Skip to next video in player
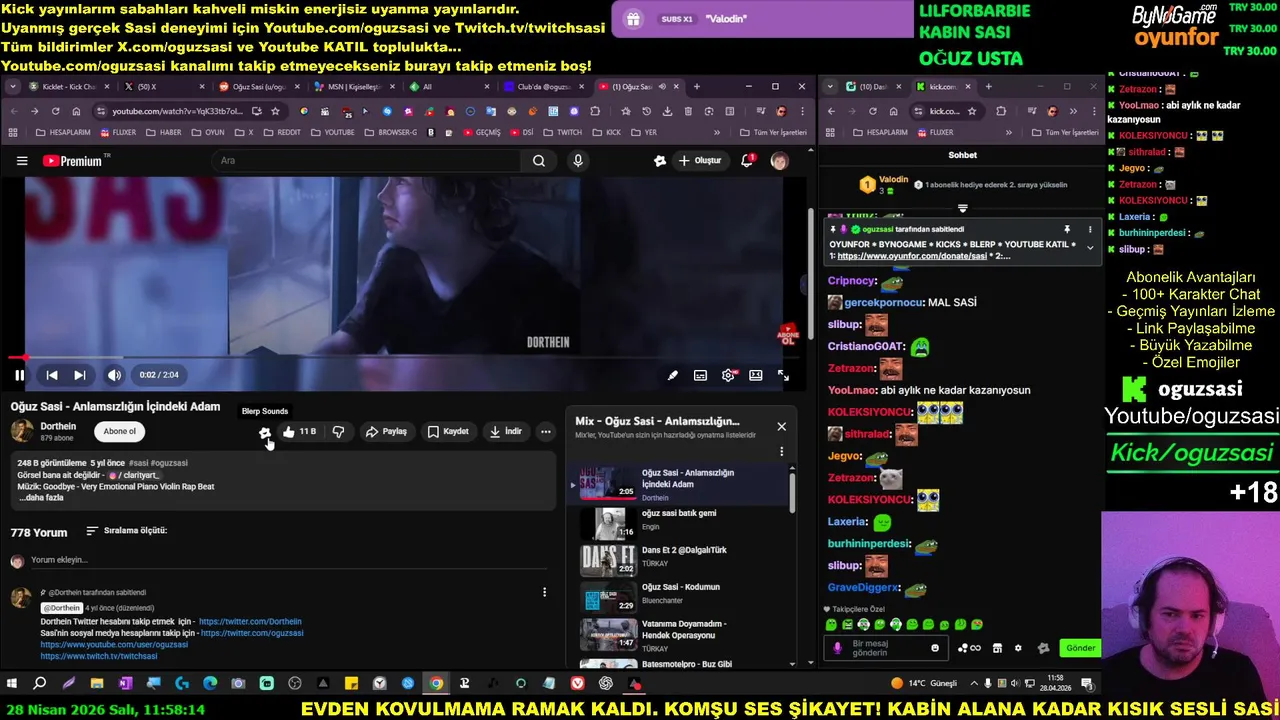This screenshot has height=720, width=1280. (x=80, y=375)
